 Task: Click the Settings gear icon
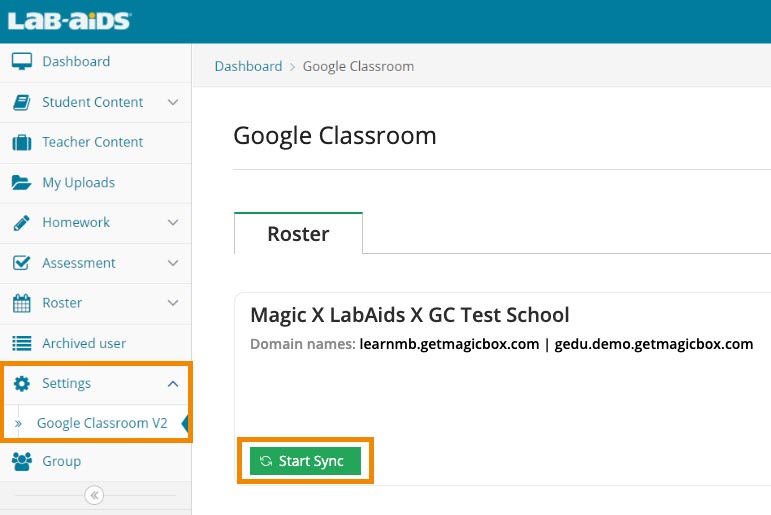(22, 384)
